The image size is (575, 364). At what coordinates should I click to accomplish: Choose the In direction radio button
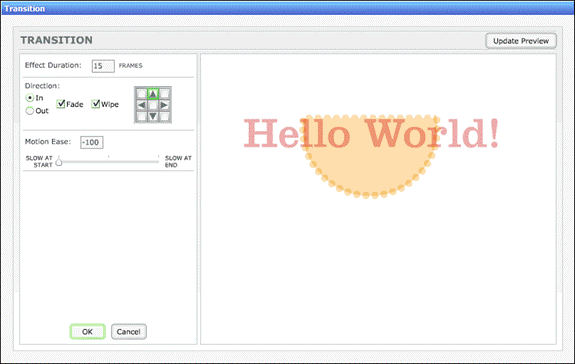coord(30,98)
